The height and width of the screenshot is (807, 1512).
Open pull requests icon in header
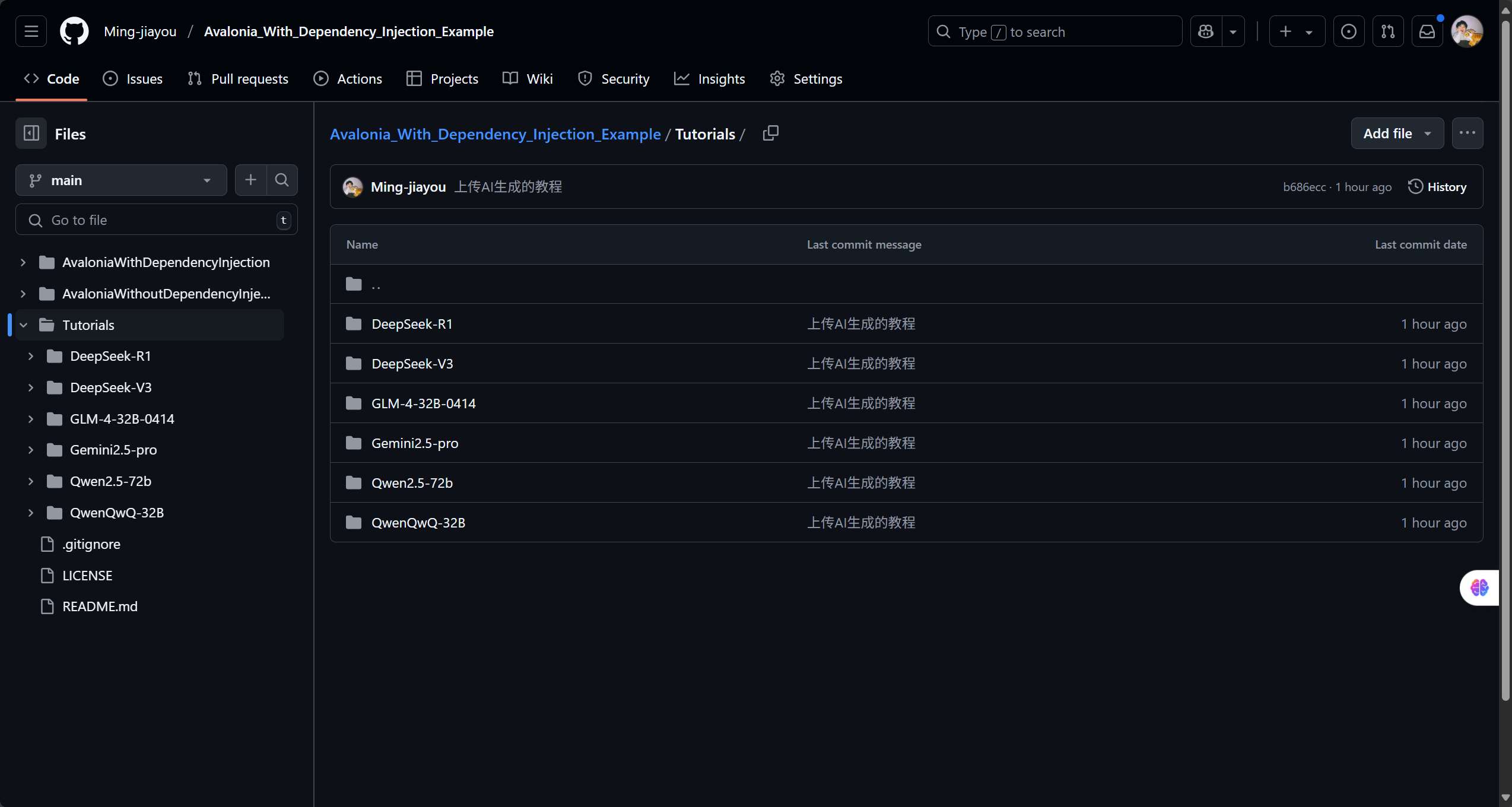[1387, 31]
